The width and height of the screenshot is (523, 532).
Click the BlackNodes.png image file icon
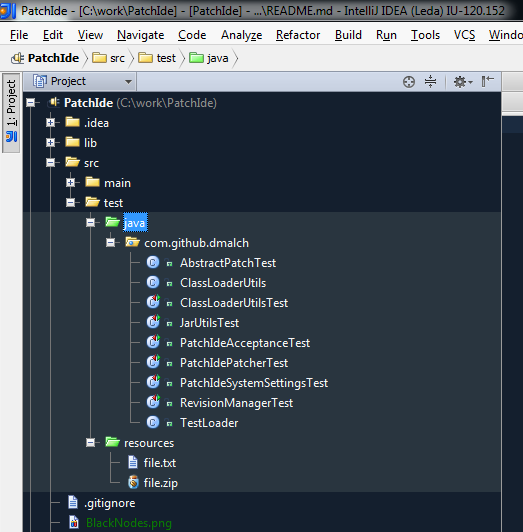pos(74,522)
